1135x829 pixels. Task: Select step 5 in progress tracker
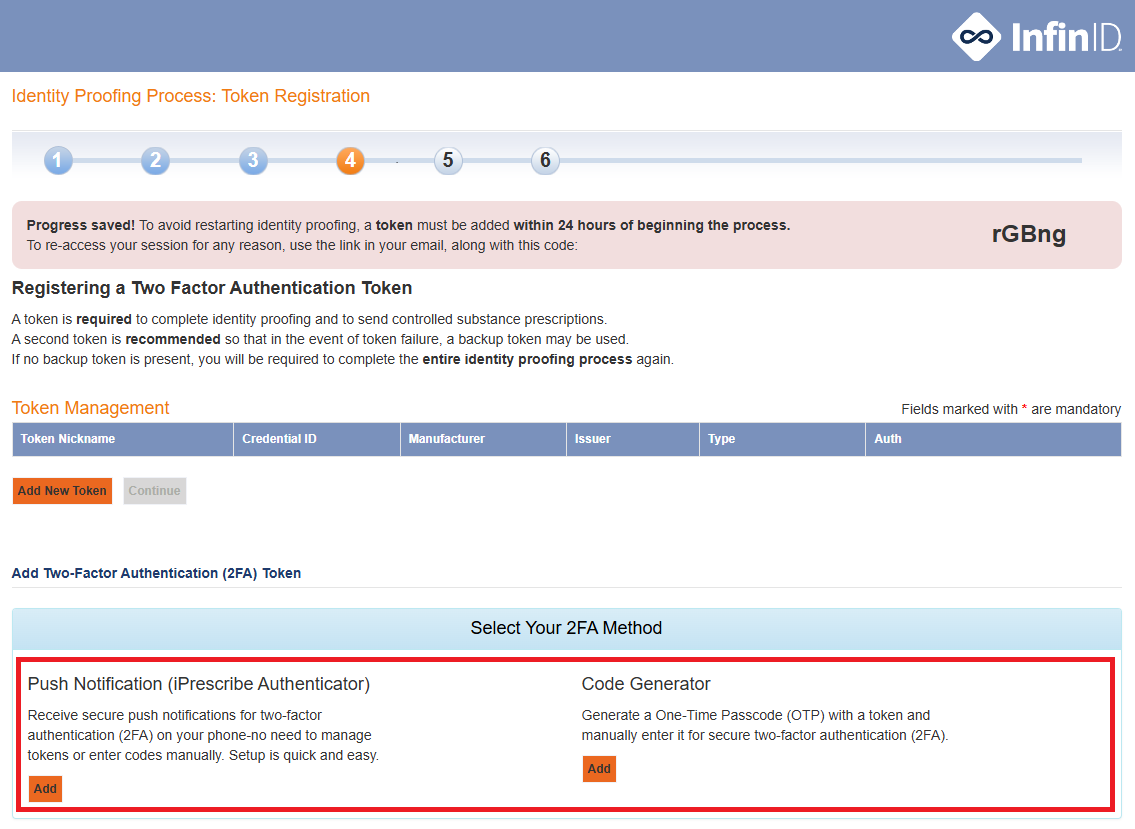point(448,160)
